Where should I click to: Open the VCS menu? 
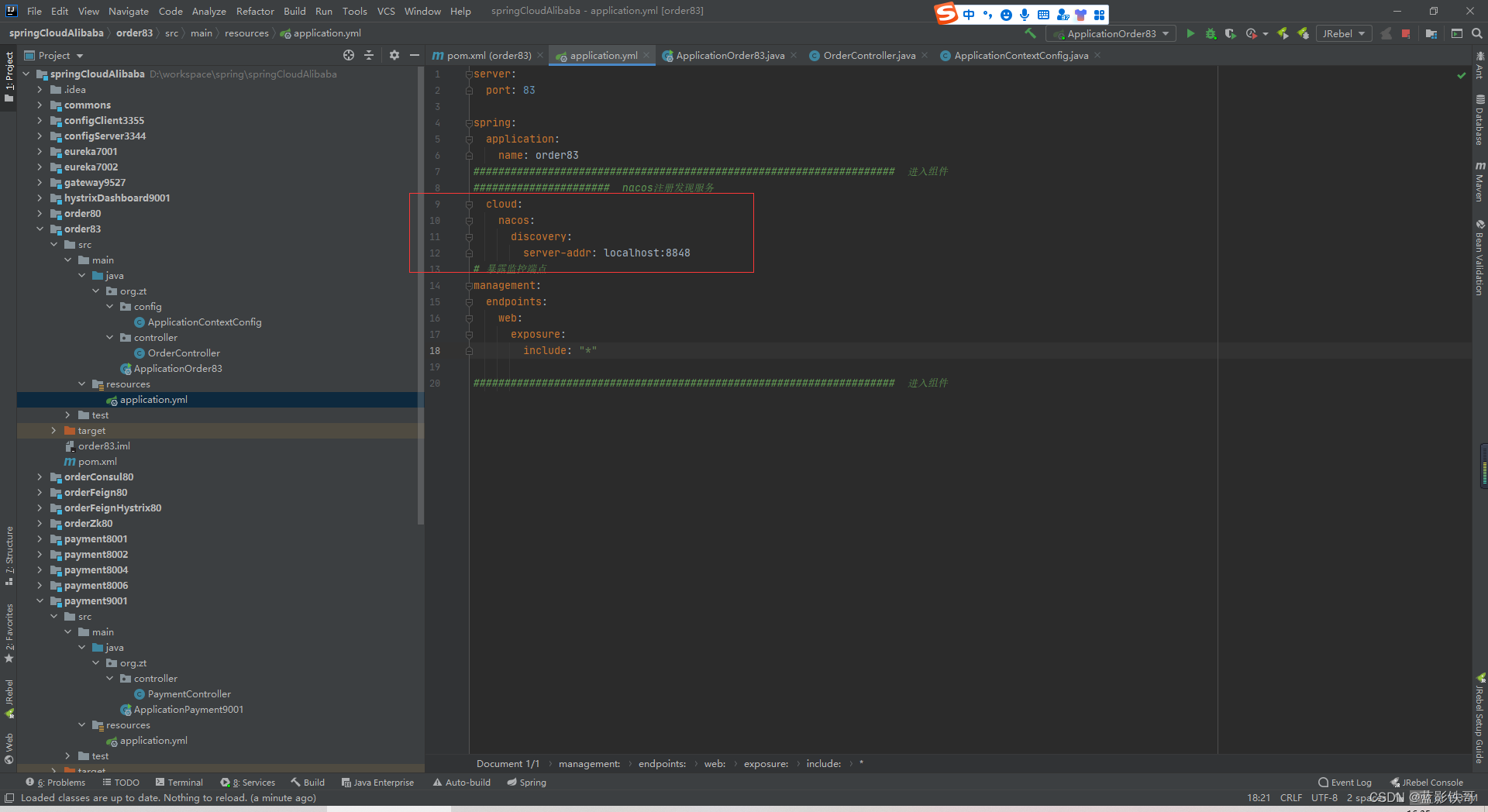point(386,11)
